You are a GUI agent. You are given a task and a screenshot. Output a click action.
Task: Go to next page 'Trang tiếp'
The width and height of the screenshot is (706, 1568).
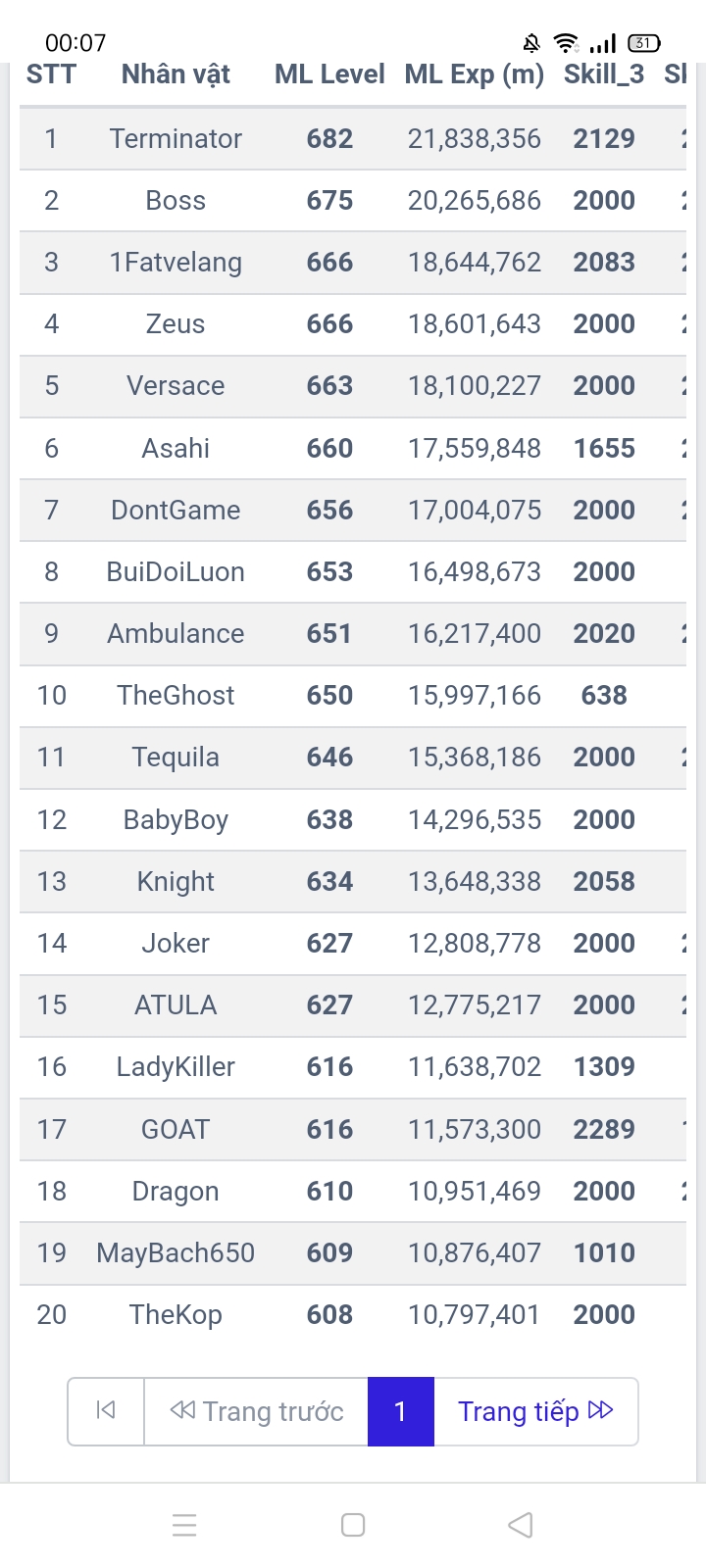(535, 1411)
